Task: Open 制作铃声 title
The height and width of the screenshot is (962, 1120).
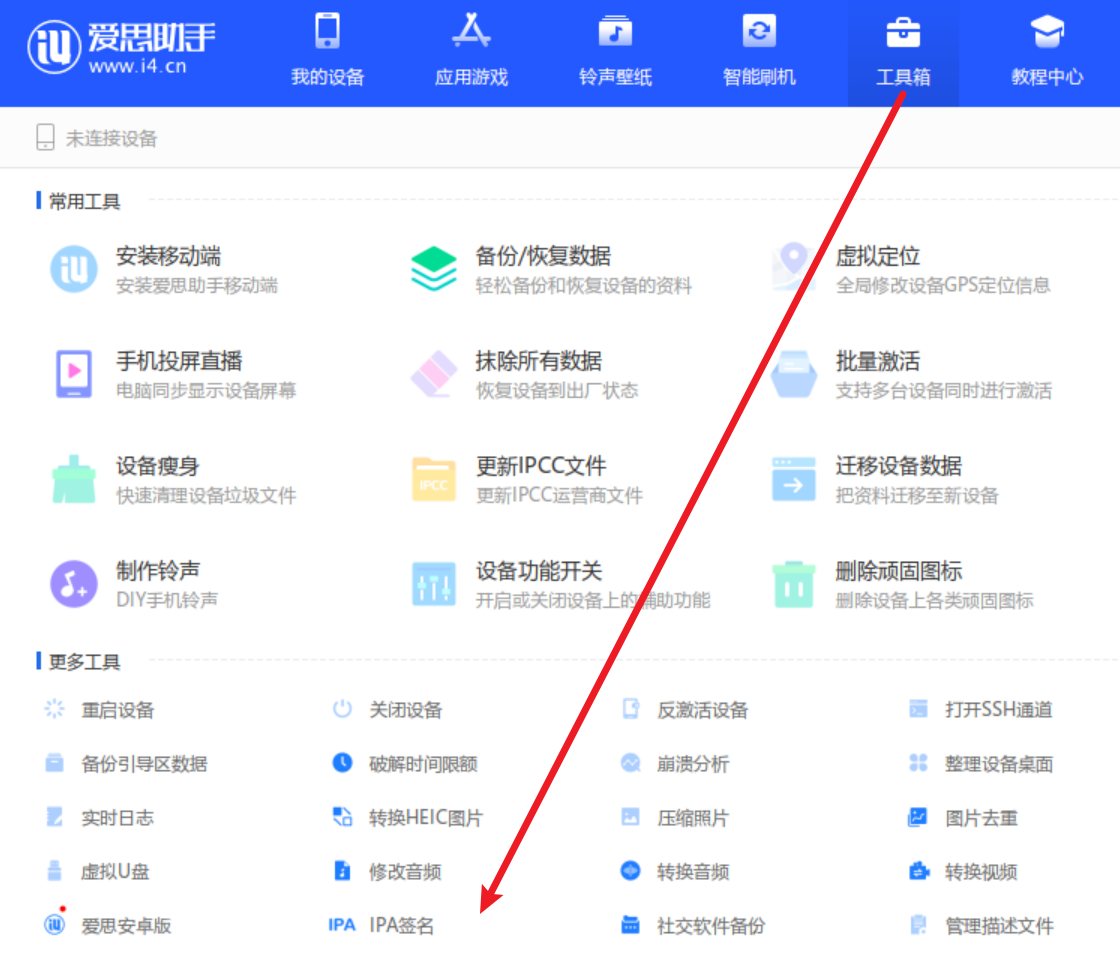Action: coord(158,571)
